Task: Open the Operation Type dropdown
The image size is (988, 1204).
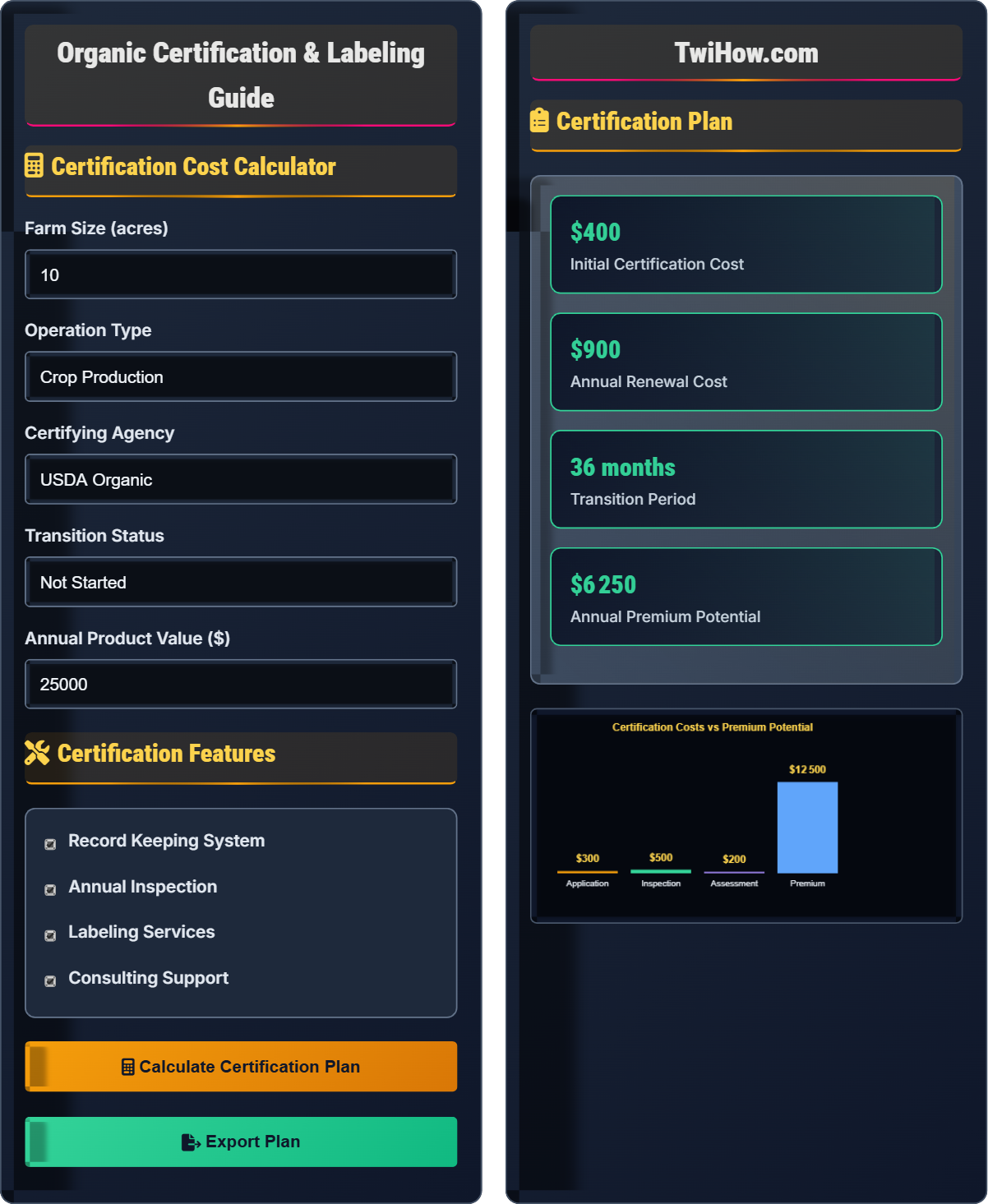Action: (x=241, y=376)
